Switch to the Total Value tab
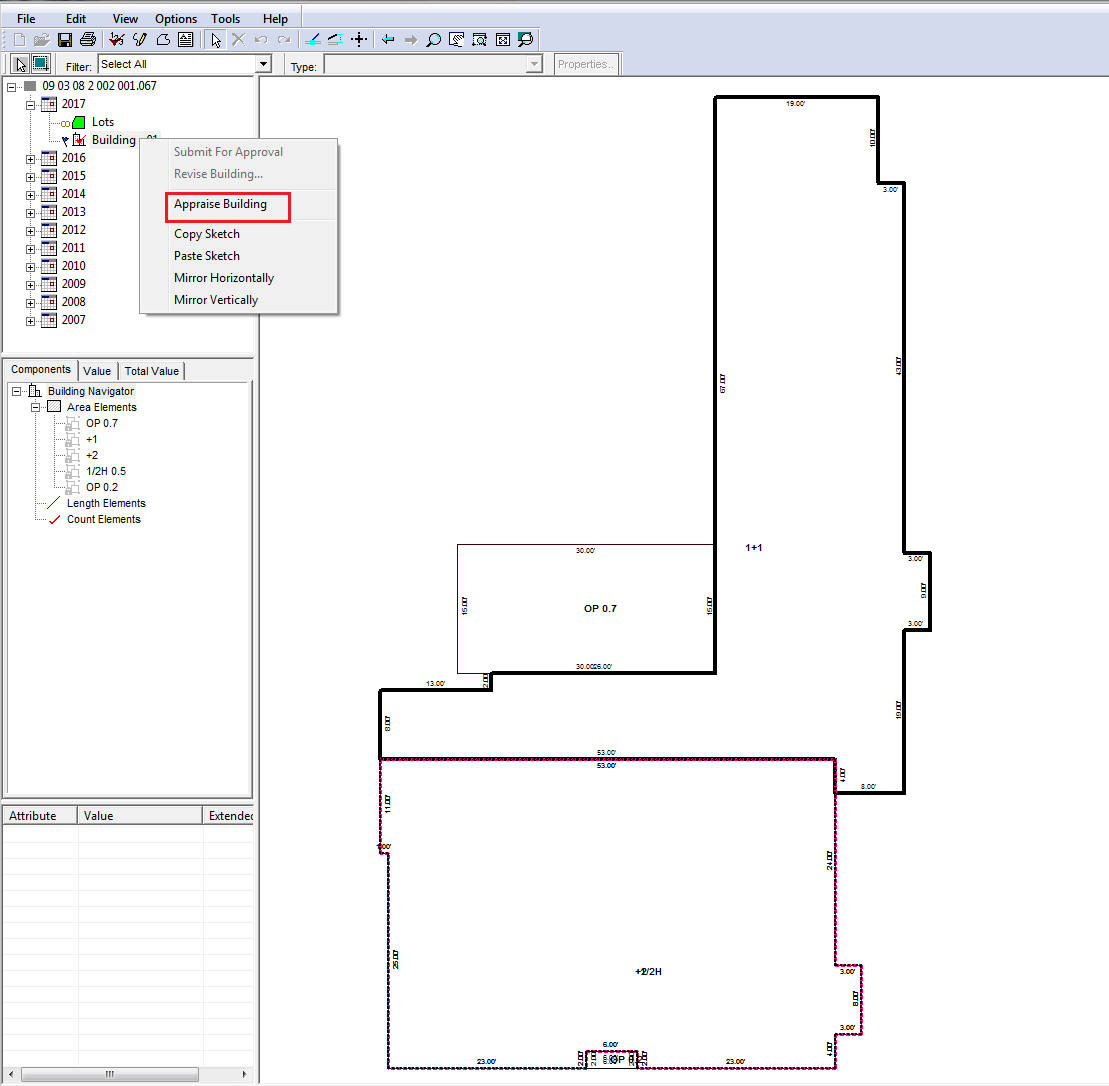This screenshot has width=1109, height=1086. point(151,371)
